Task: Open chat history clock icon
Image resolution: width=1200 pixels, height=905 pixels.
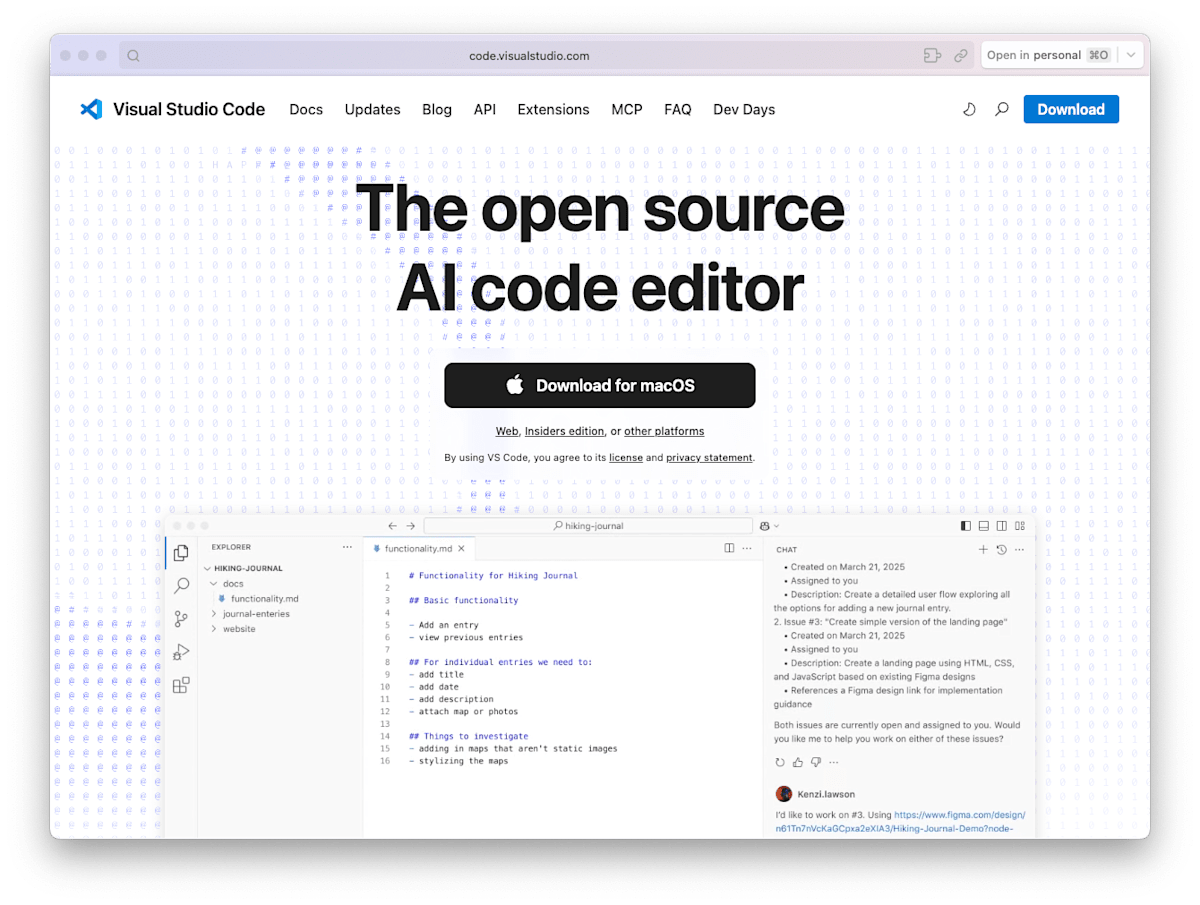Action: pos(1001,549)
